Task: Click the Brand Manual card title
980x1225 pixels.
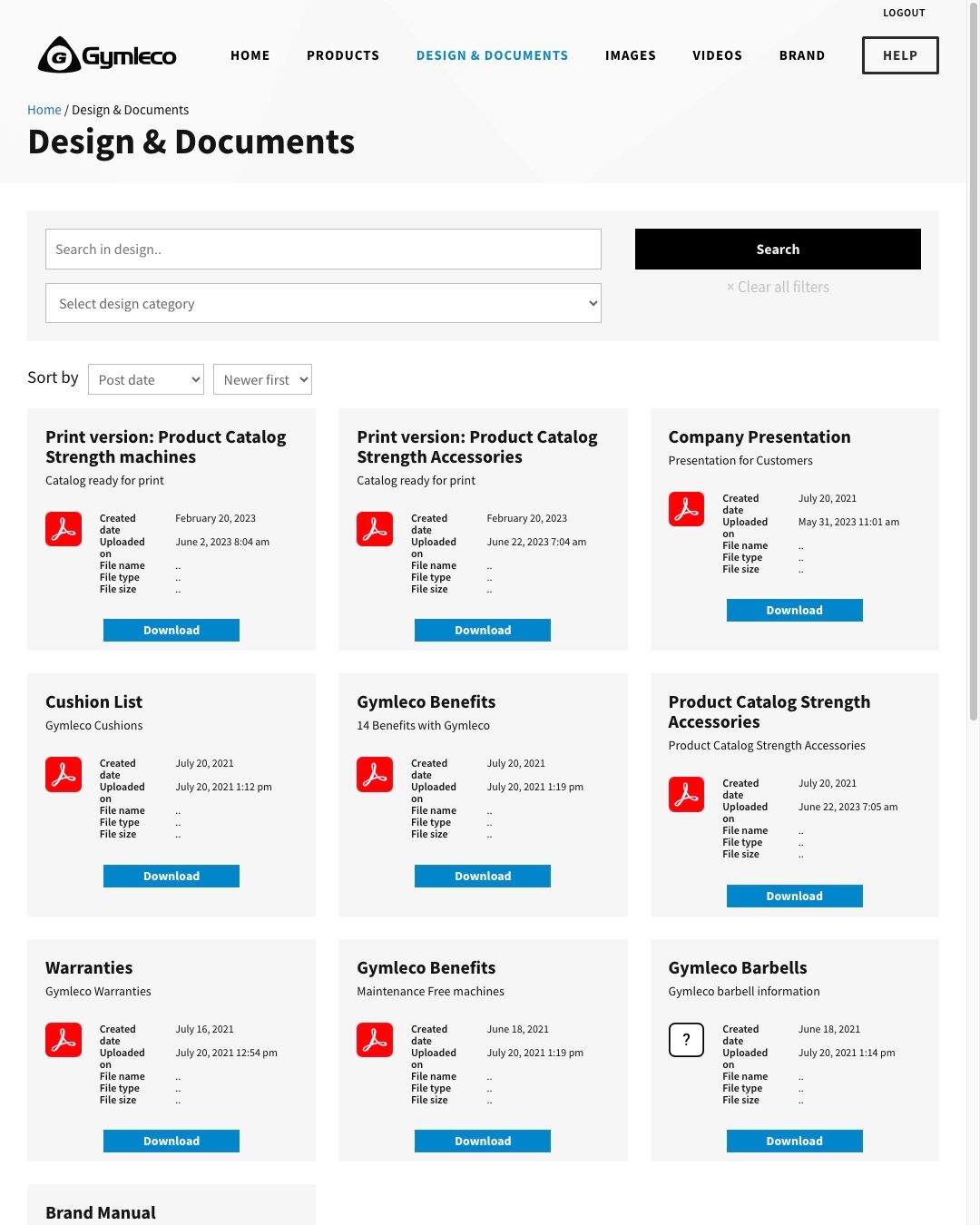Action: (101, 1212)
